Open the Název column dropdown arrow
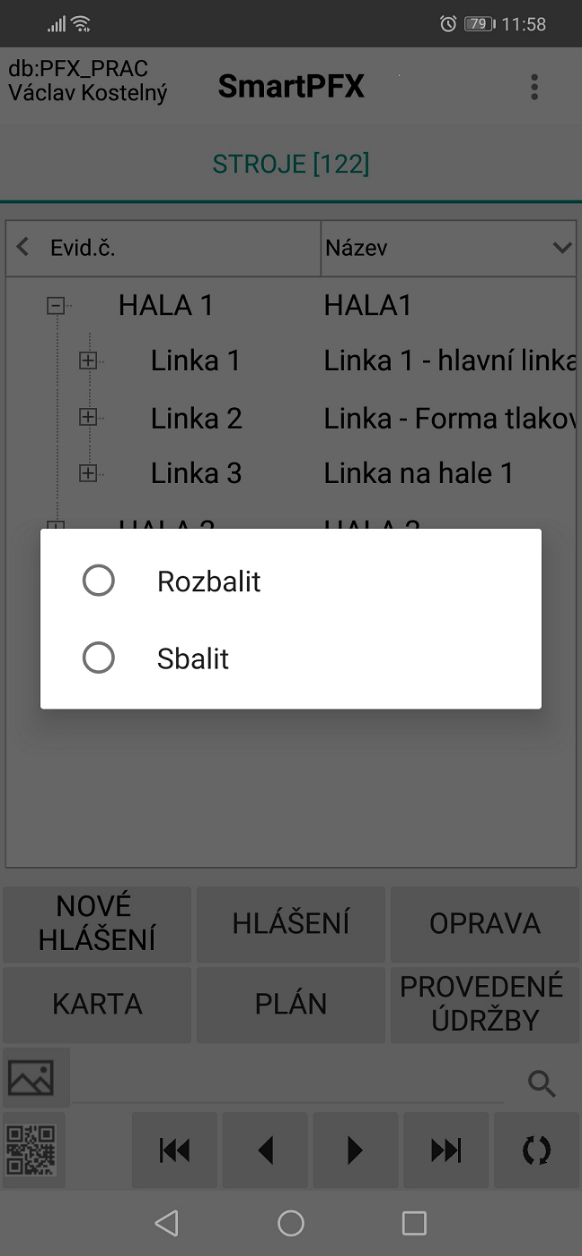582x1256 pixels. point(561,248)
